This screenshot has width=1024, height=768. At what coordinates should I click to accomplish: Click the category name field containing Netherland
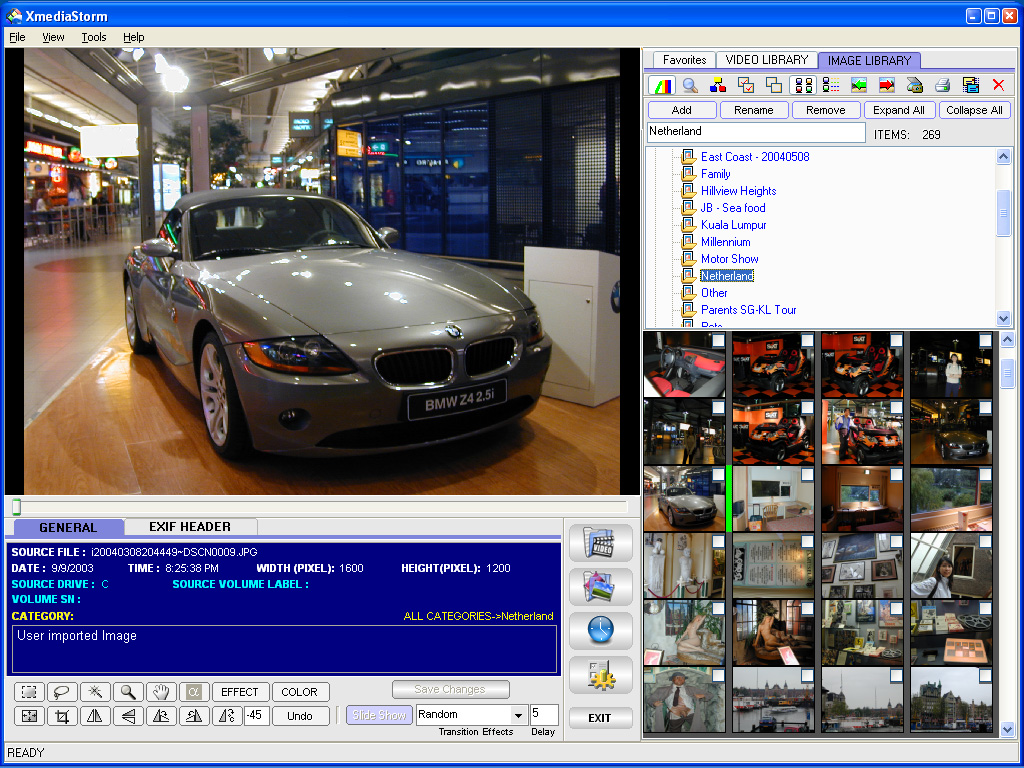[x=756, y=132]
